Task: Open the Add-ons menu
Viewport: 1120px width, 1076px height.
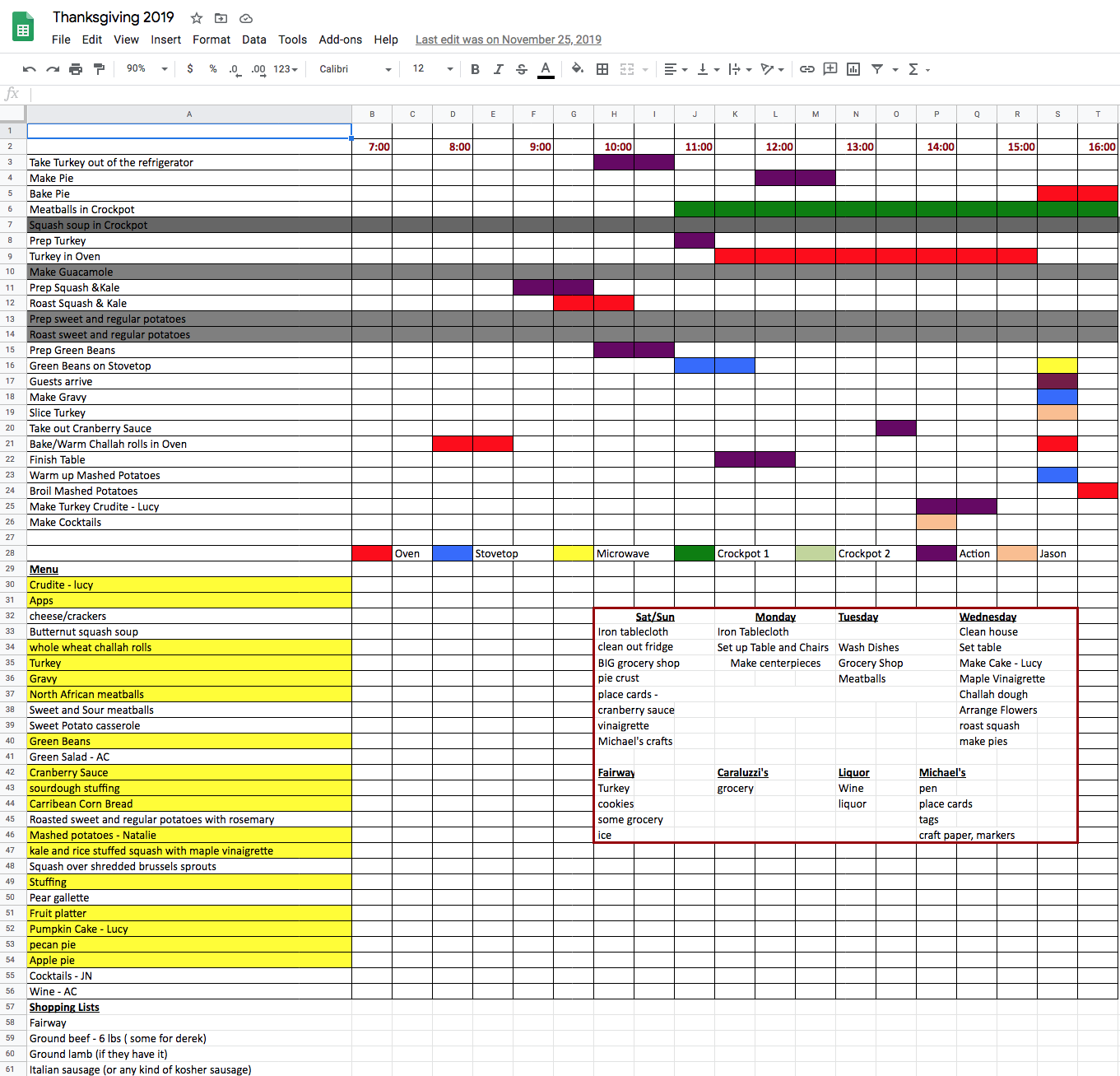Action: 340,40
